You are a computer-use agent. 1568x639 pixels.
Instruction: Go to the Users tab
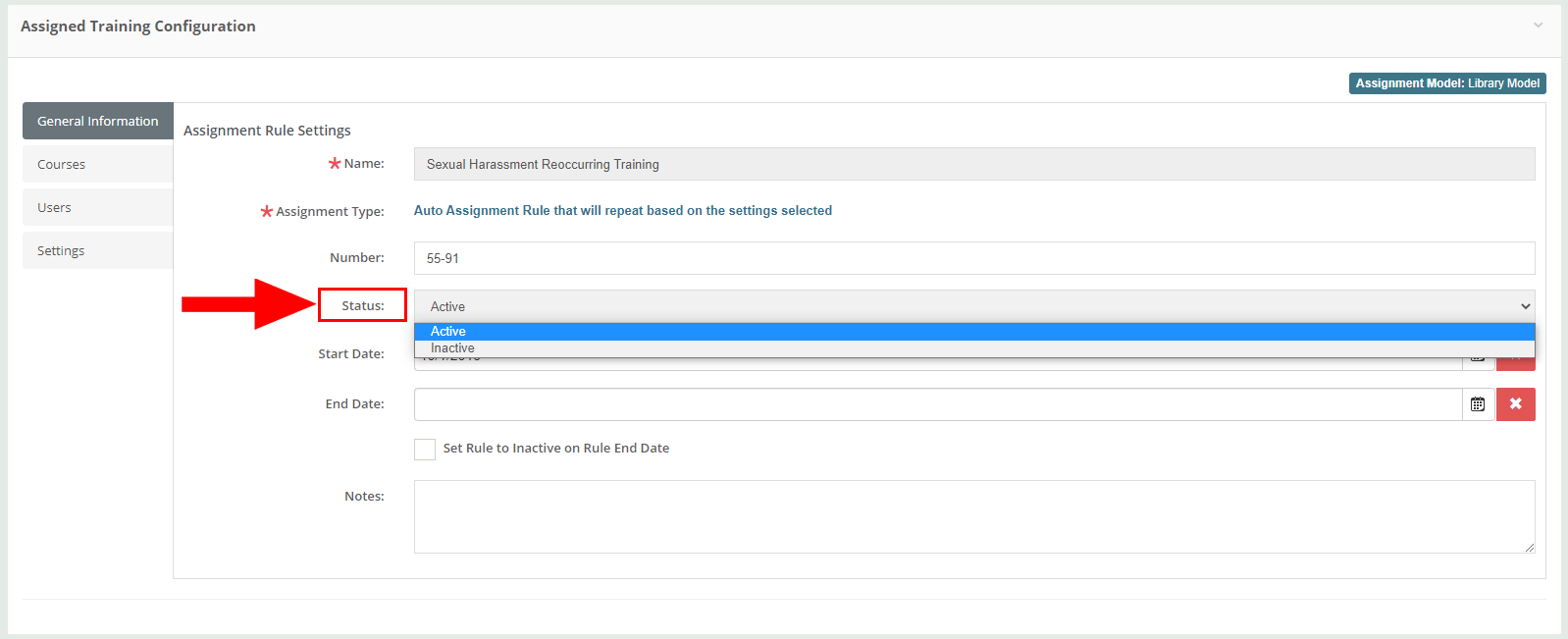98,207
